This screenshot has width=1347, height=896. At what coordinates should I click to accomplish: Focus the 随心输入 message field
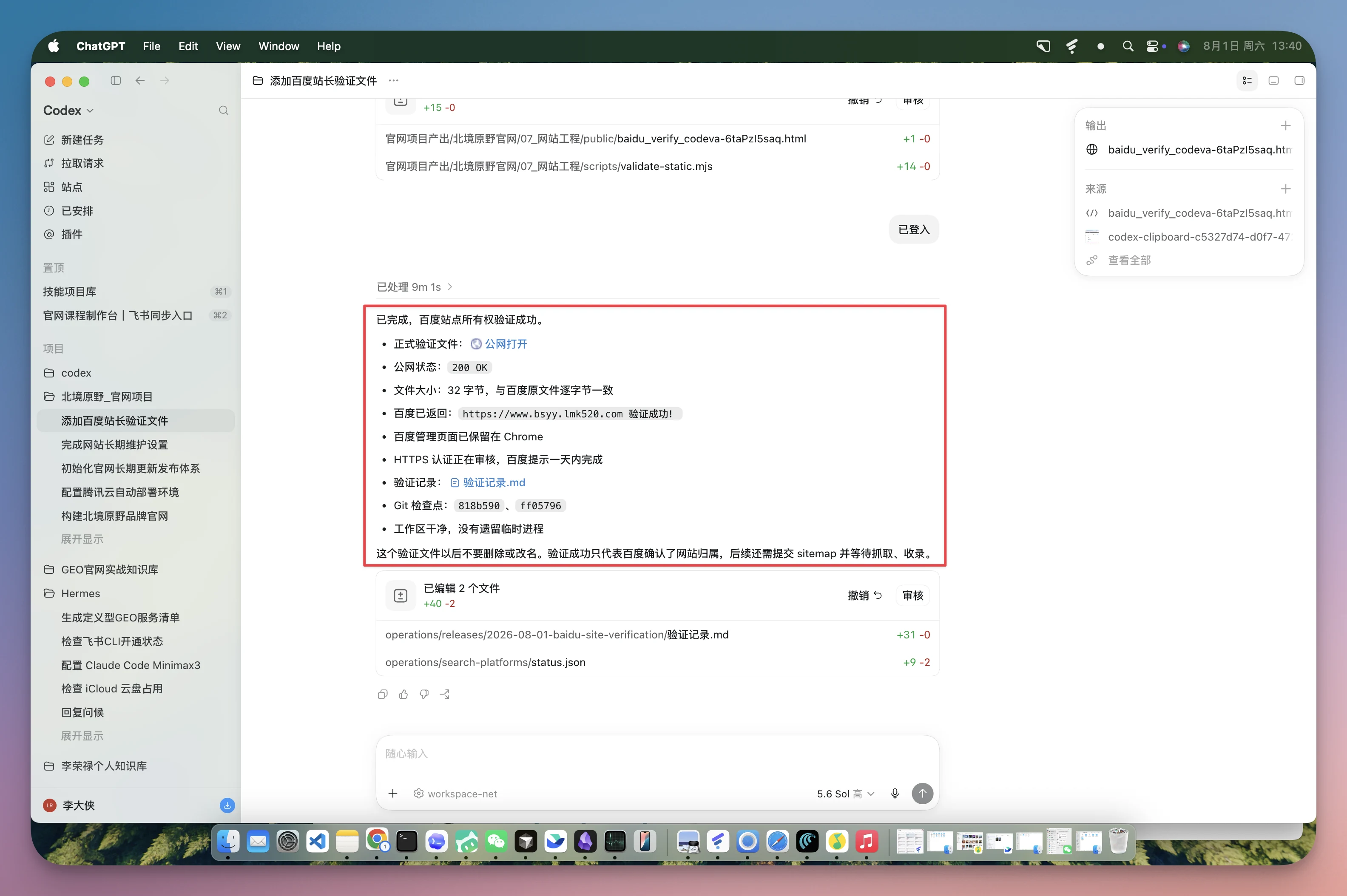[x=657, y=754]
